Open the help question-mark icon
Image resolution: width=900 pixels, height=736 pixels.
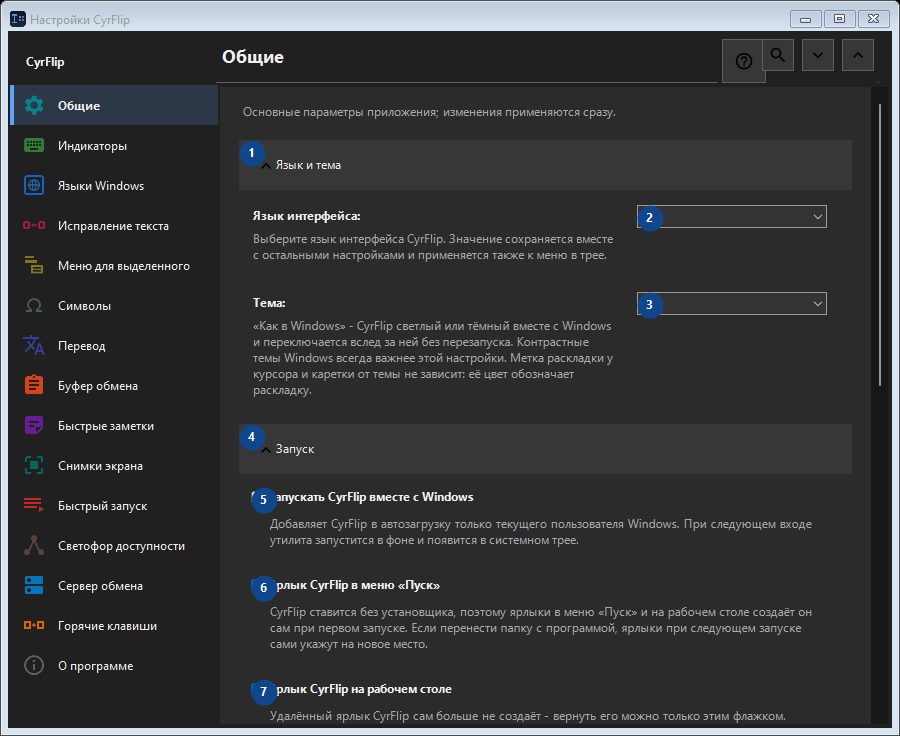point(744,61)
